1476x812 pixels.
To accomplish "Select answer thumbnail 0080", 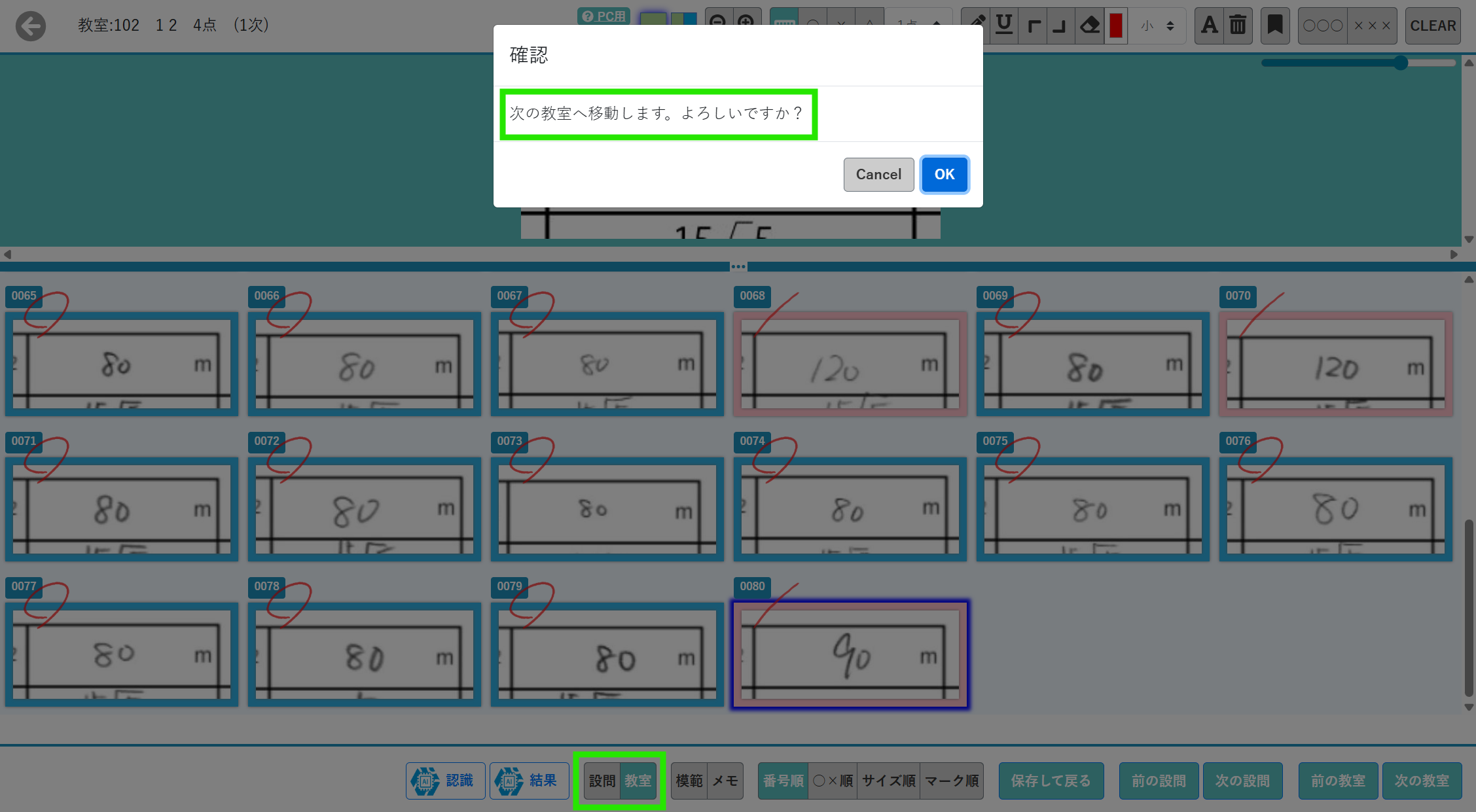I will point(850,655).
